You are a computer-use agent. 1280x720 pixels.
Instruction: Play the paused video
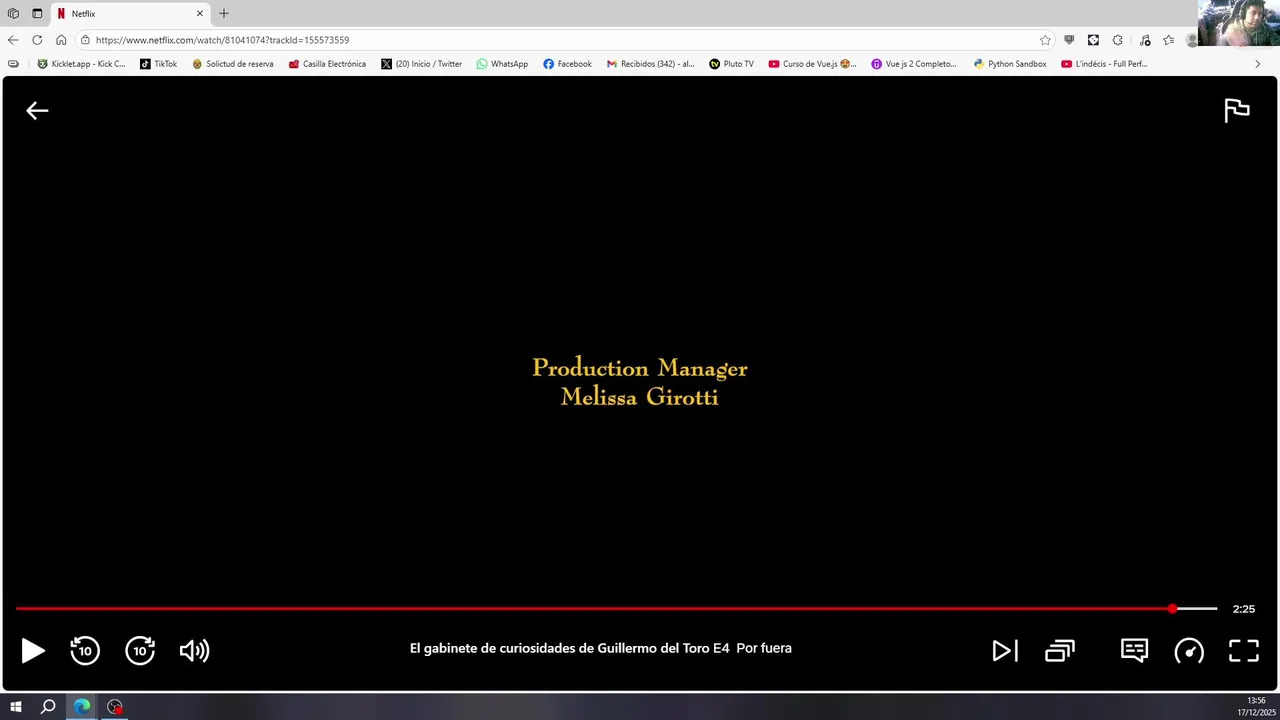click(x=32, y=651)
